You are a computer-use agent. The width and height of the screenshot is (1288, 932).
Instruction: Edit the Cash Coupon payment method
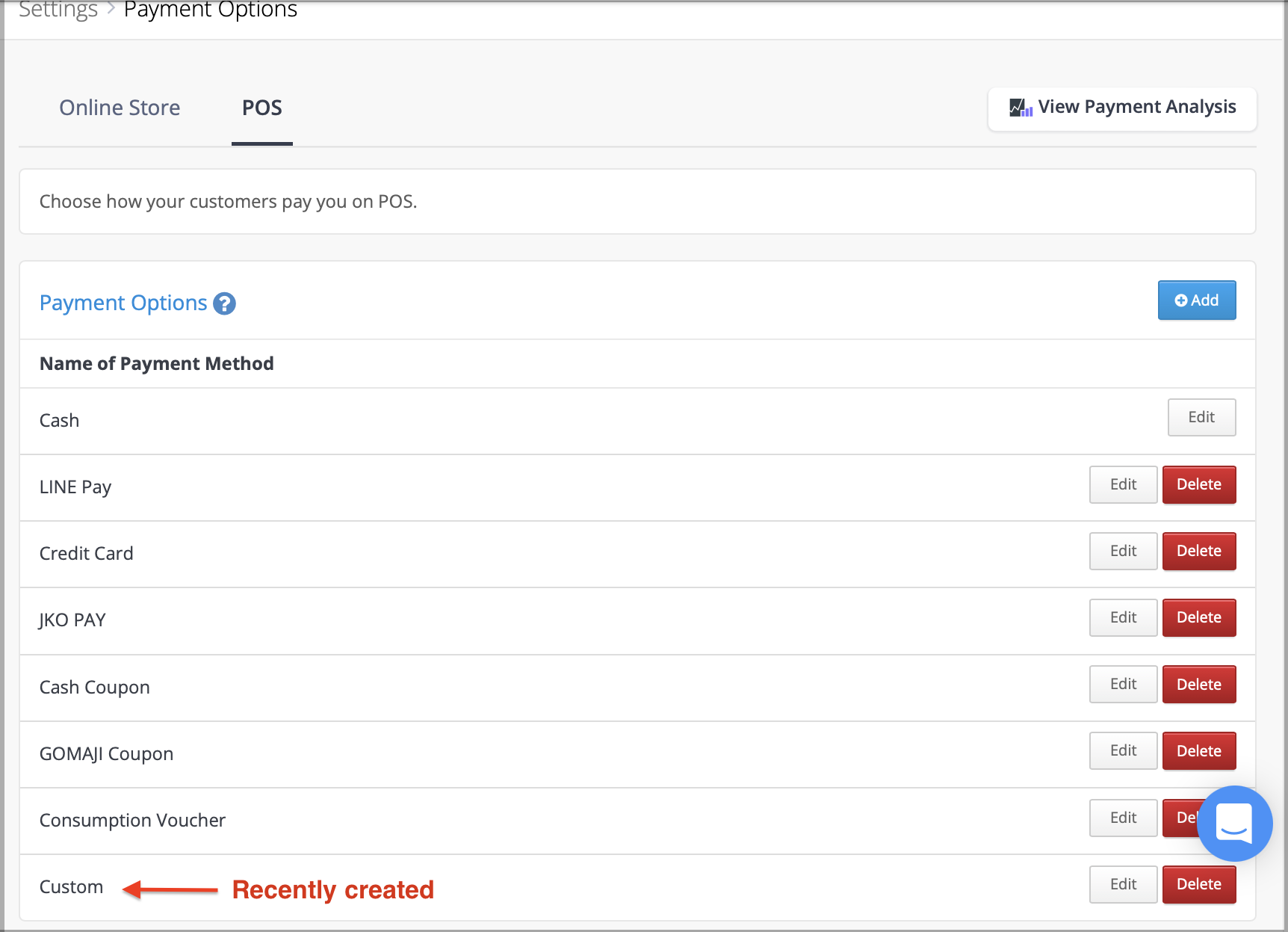pyautogui.click(x=1122, y=684)
